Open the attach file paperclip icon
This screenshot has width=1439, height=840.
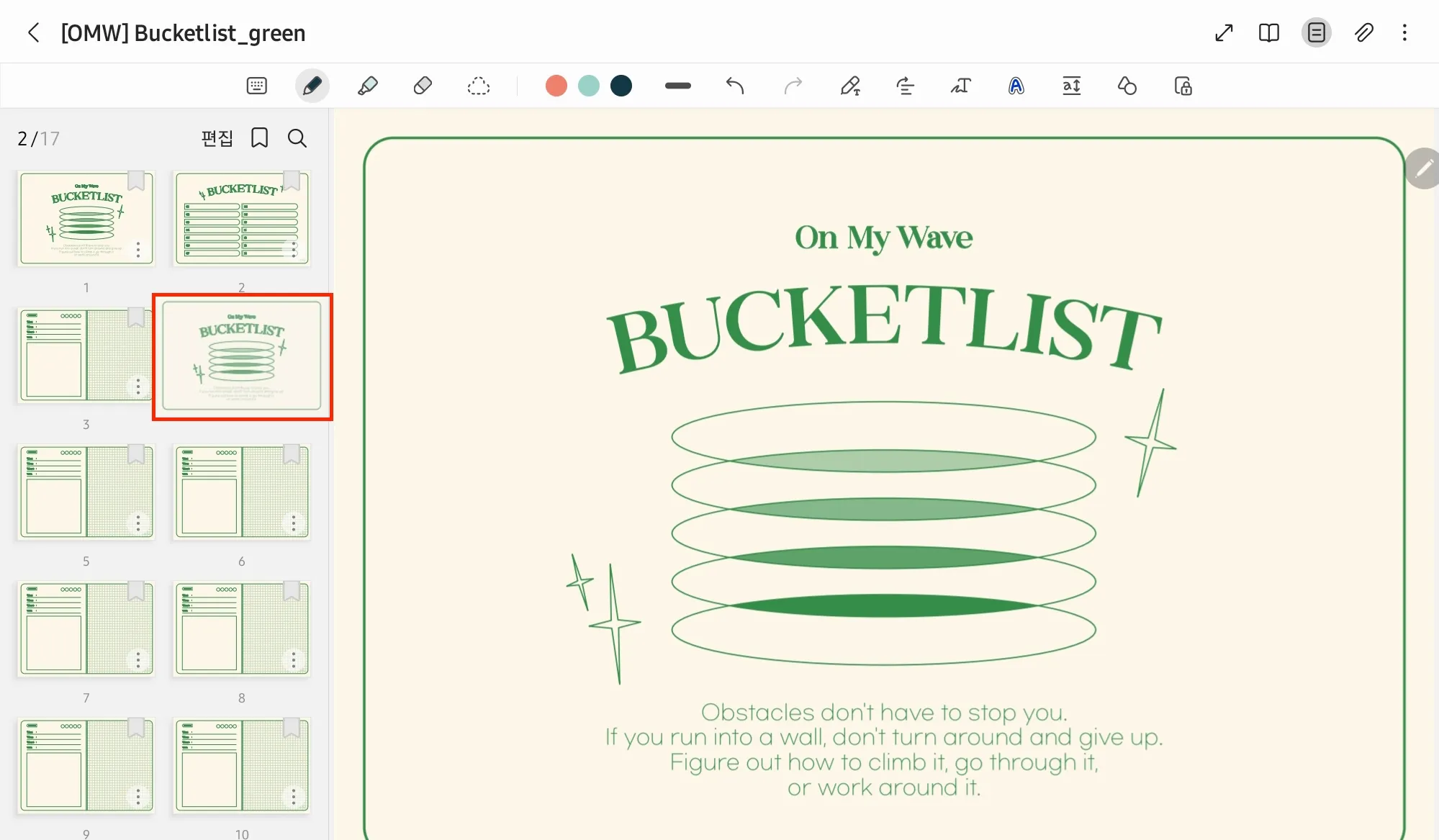(x=1363, y=32)
